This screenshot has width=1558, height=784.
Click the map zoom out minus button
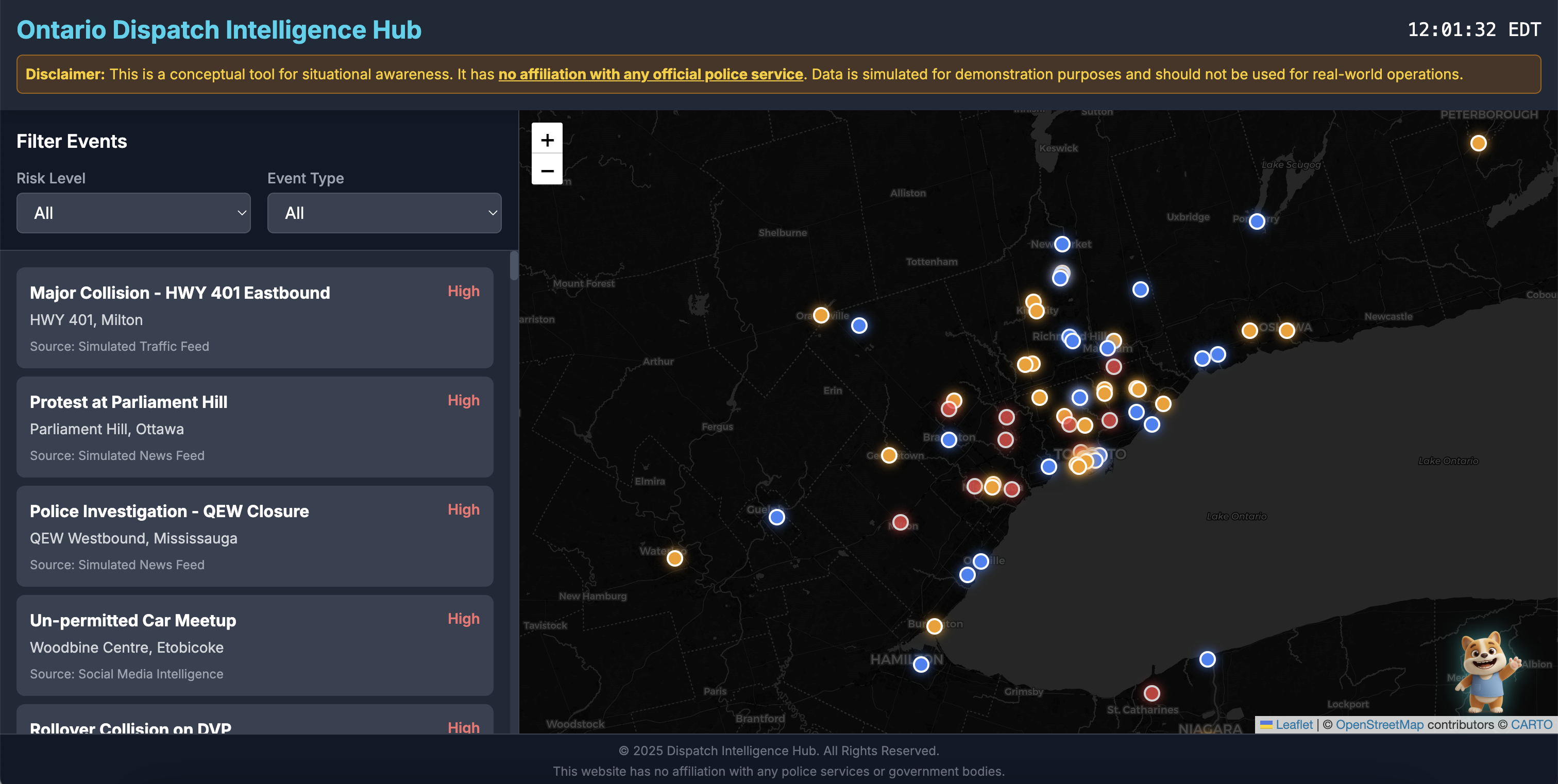point(547,171)
